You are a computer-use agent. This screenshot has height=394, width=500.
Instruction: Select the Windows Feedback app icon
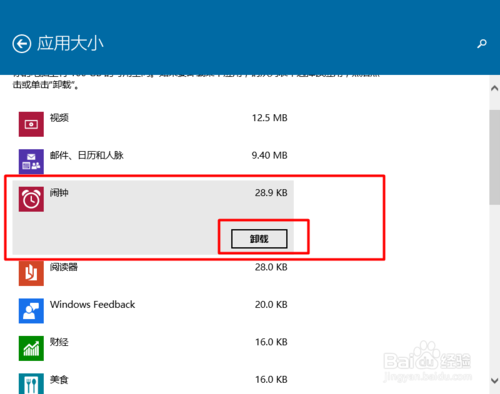point(31,311)
